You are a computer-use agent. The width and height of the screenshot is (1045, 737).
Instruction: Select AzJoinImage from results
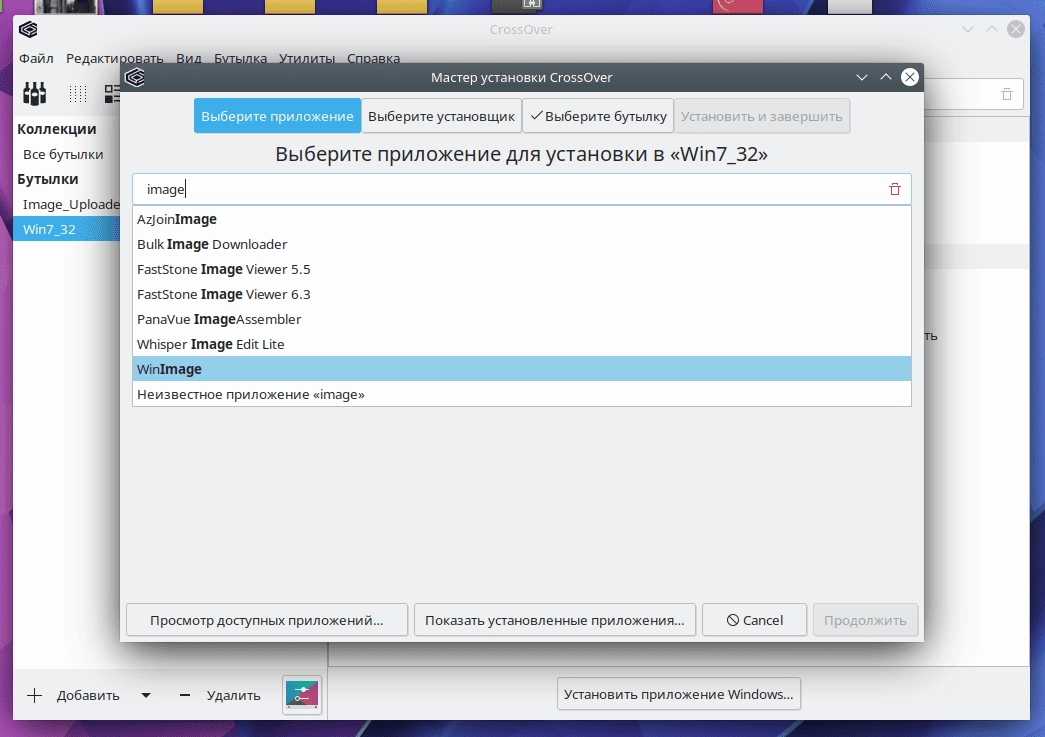click(x=522, y=219)
